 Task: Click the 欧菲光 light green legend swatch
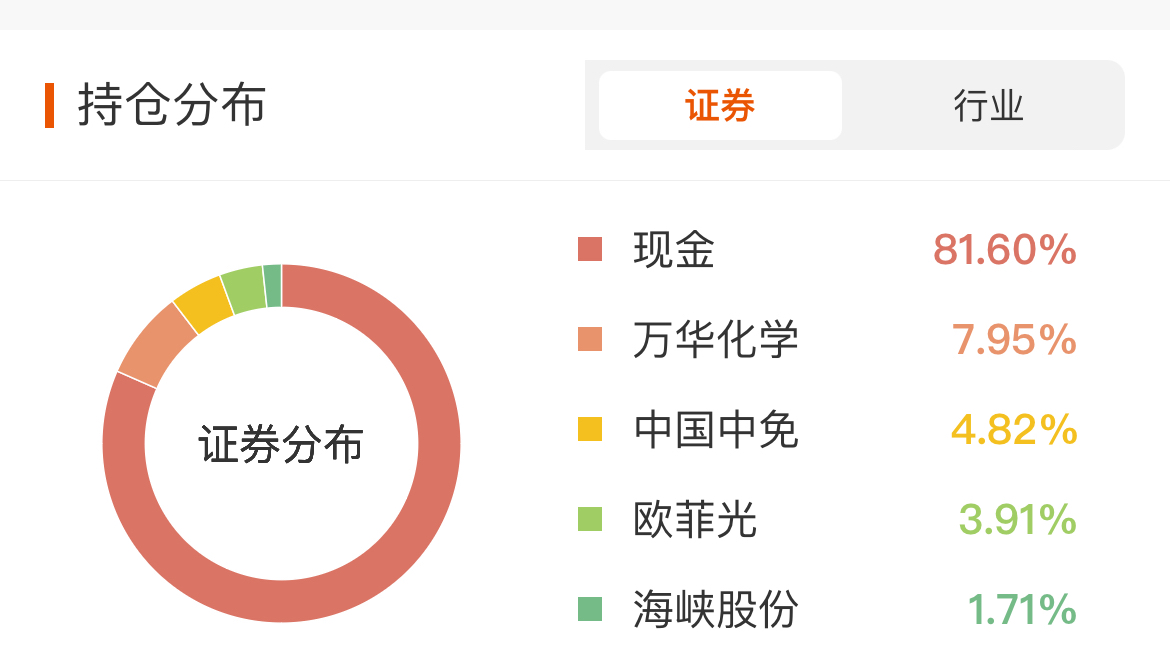click(x=590, y=519)
